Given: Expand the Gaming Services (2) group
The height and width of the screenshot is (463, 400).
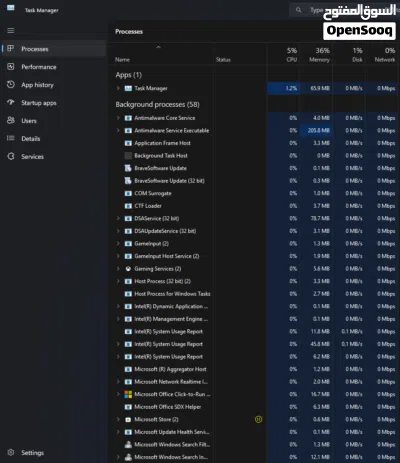Looking at the screenshot, I should (118, 269).
